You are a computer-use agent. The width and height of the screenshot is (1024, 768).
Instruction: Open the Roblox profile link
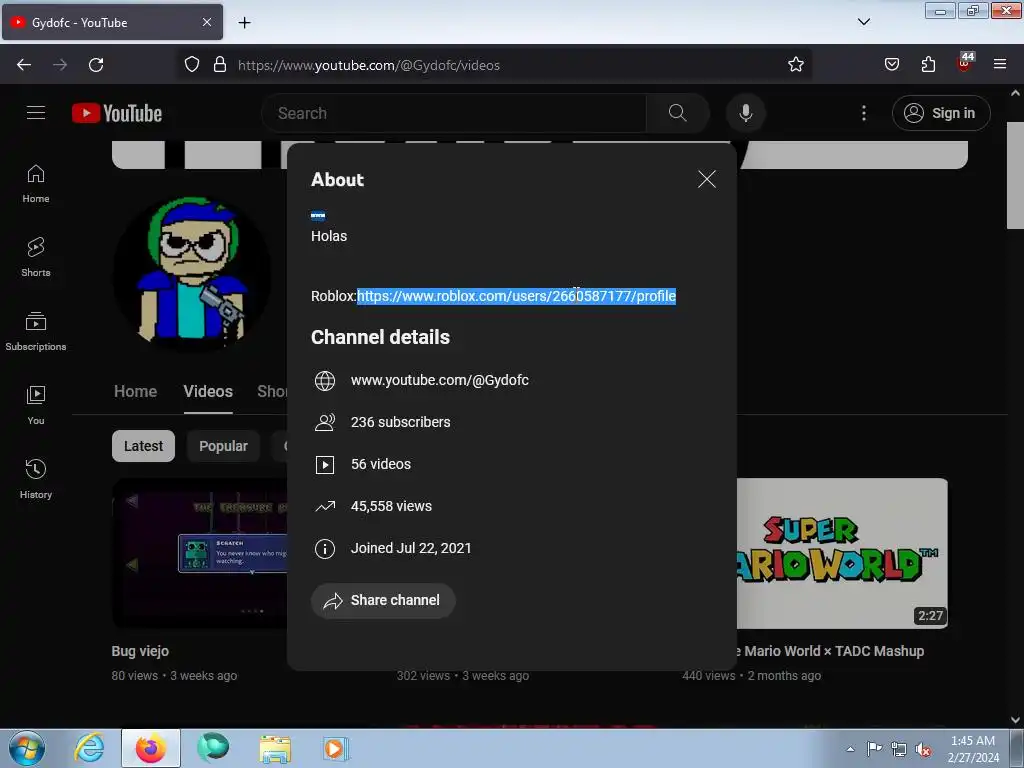pos(516,296)
